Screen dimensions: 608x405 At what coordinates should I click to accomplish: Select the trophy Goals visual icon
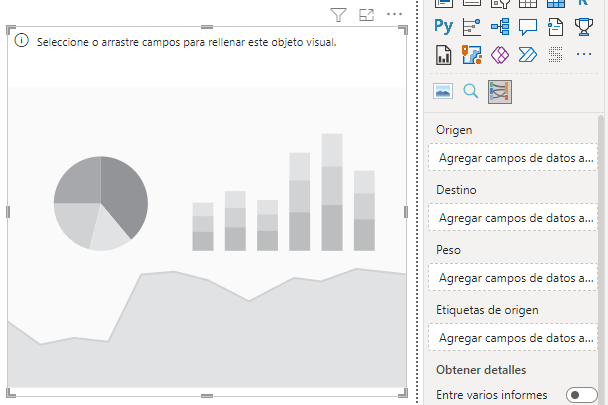(584, 27)
